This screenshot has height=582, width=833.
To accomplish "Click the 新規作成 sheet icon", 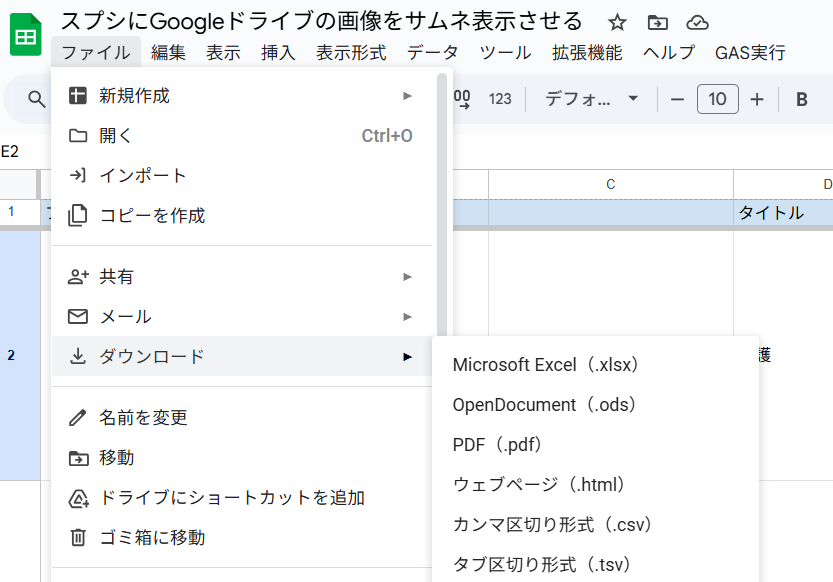I will [x=78, y=96].
